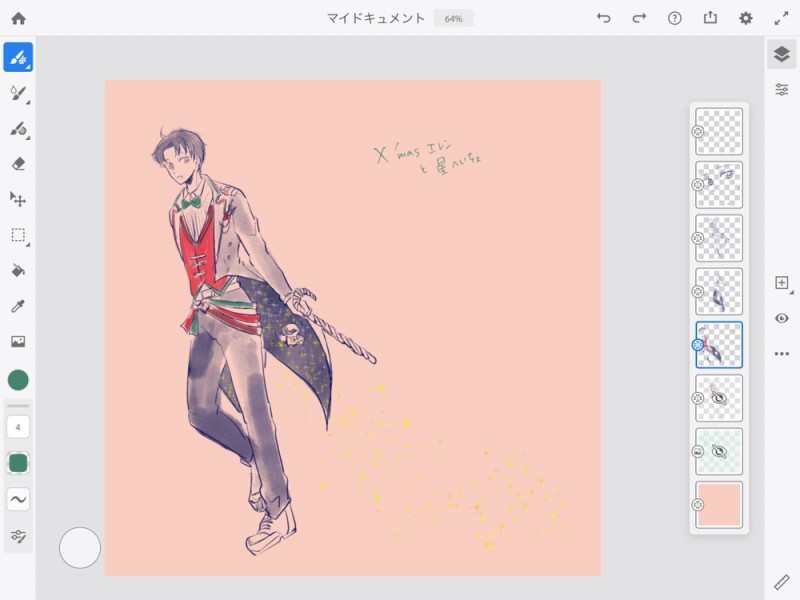Select the vector brush tool

[x=18, y=129]
